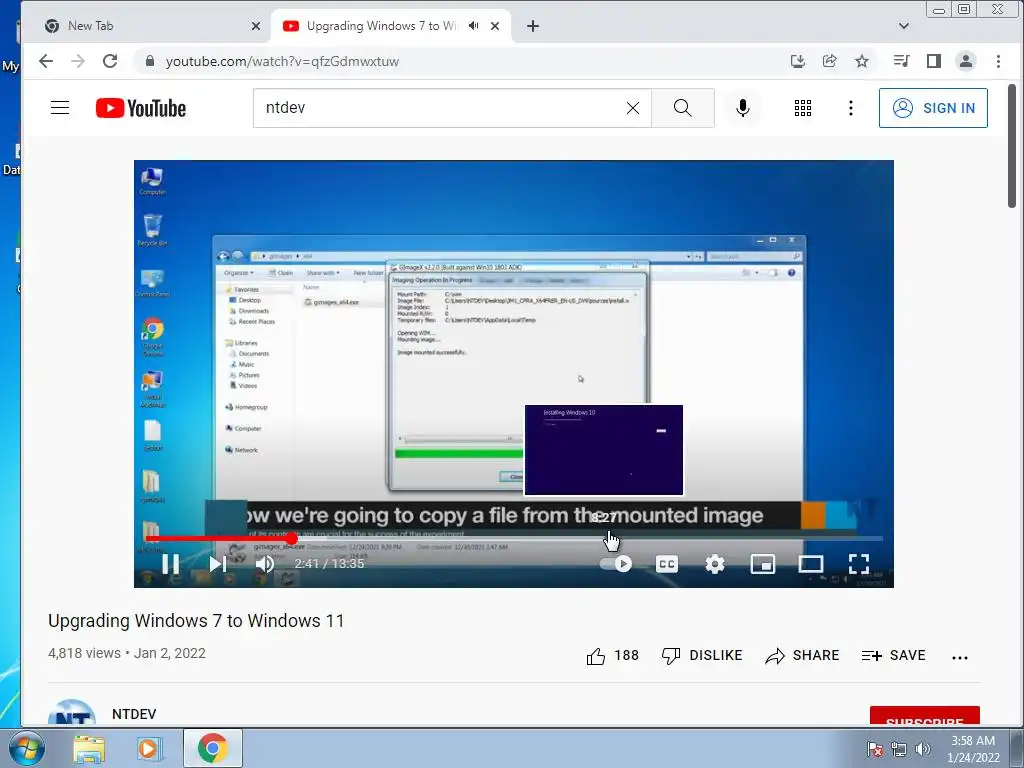Open the tab search dropdown arrow
This screenshot has width=1024, height=768.
(x=904, y=26)
